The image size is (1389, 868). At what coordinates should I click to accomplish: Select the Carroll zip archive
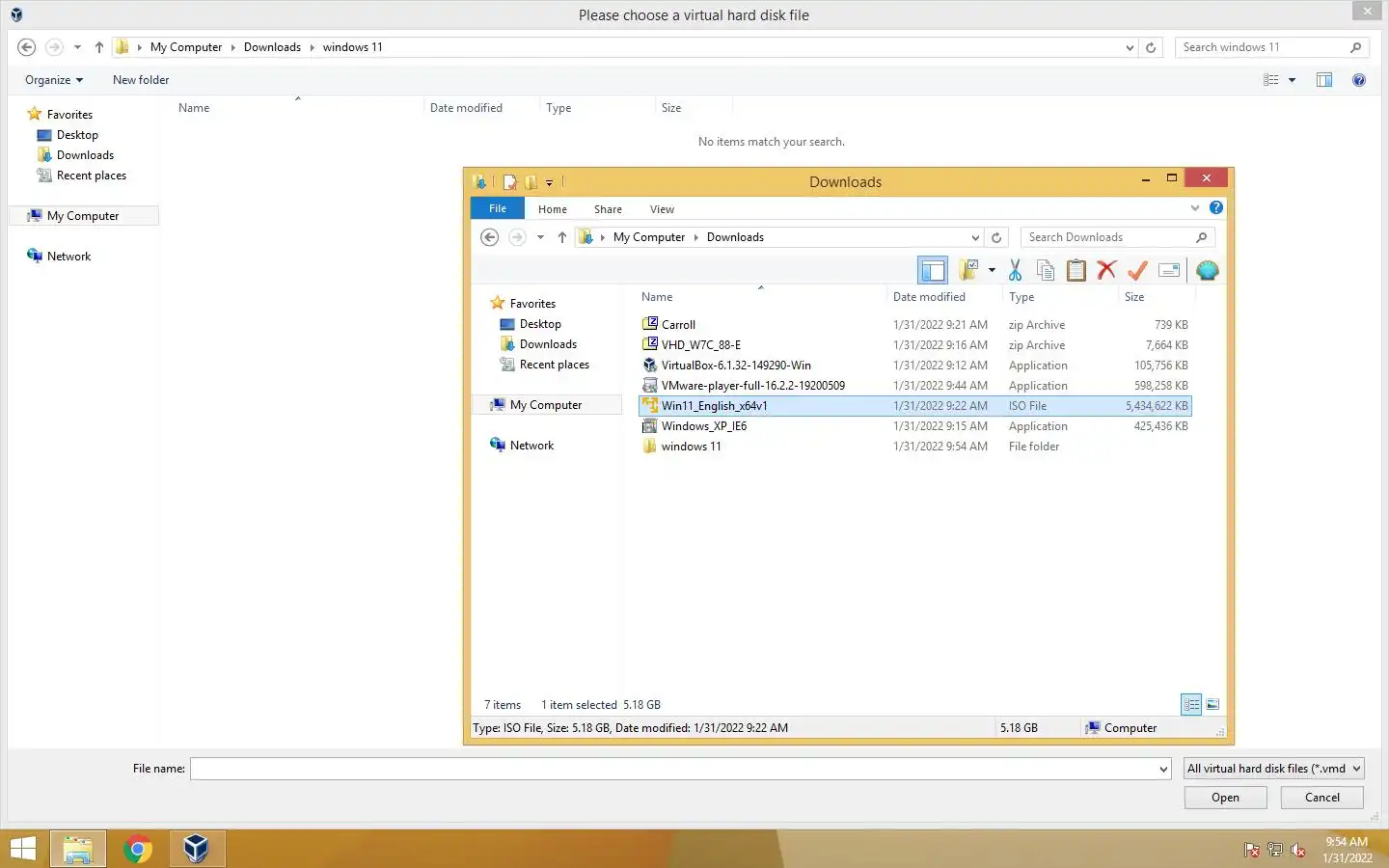coord(914,325)
